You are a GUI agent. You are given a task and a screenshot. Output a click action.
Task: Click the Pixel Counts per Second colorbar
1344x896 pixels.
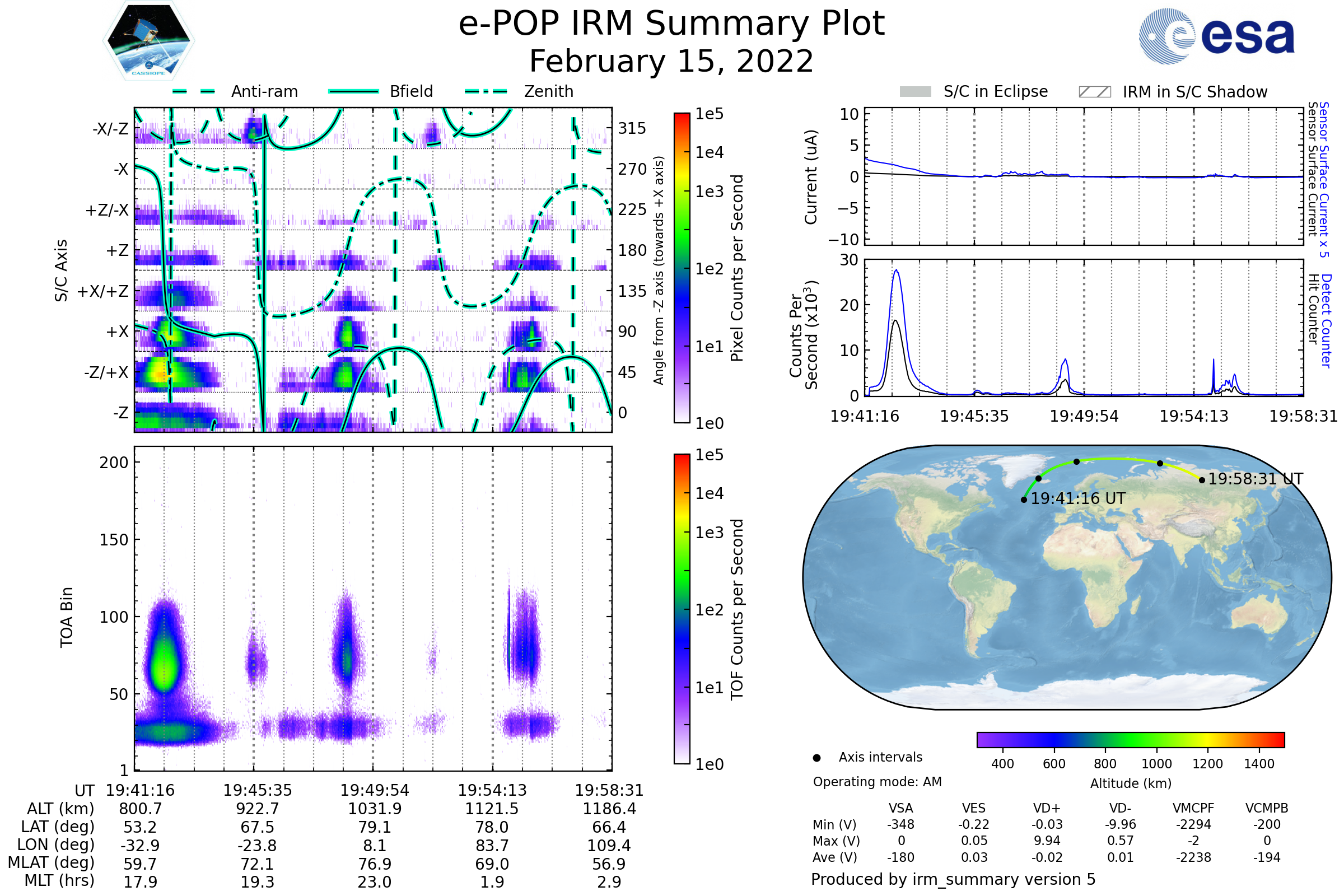[682, 268]
